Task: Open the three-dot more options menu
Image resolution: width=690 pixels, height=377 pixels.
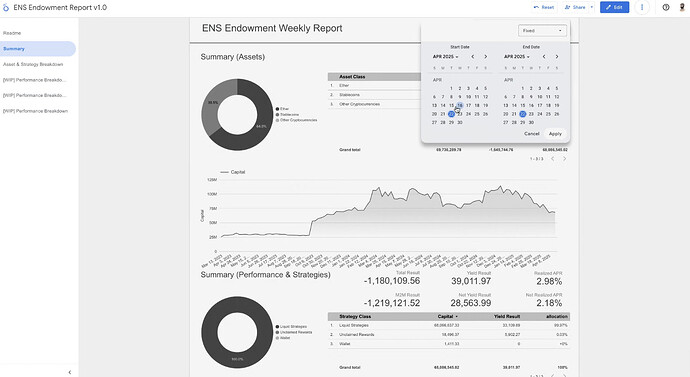Action: 642,7
